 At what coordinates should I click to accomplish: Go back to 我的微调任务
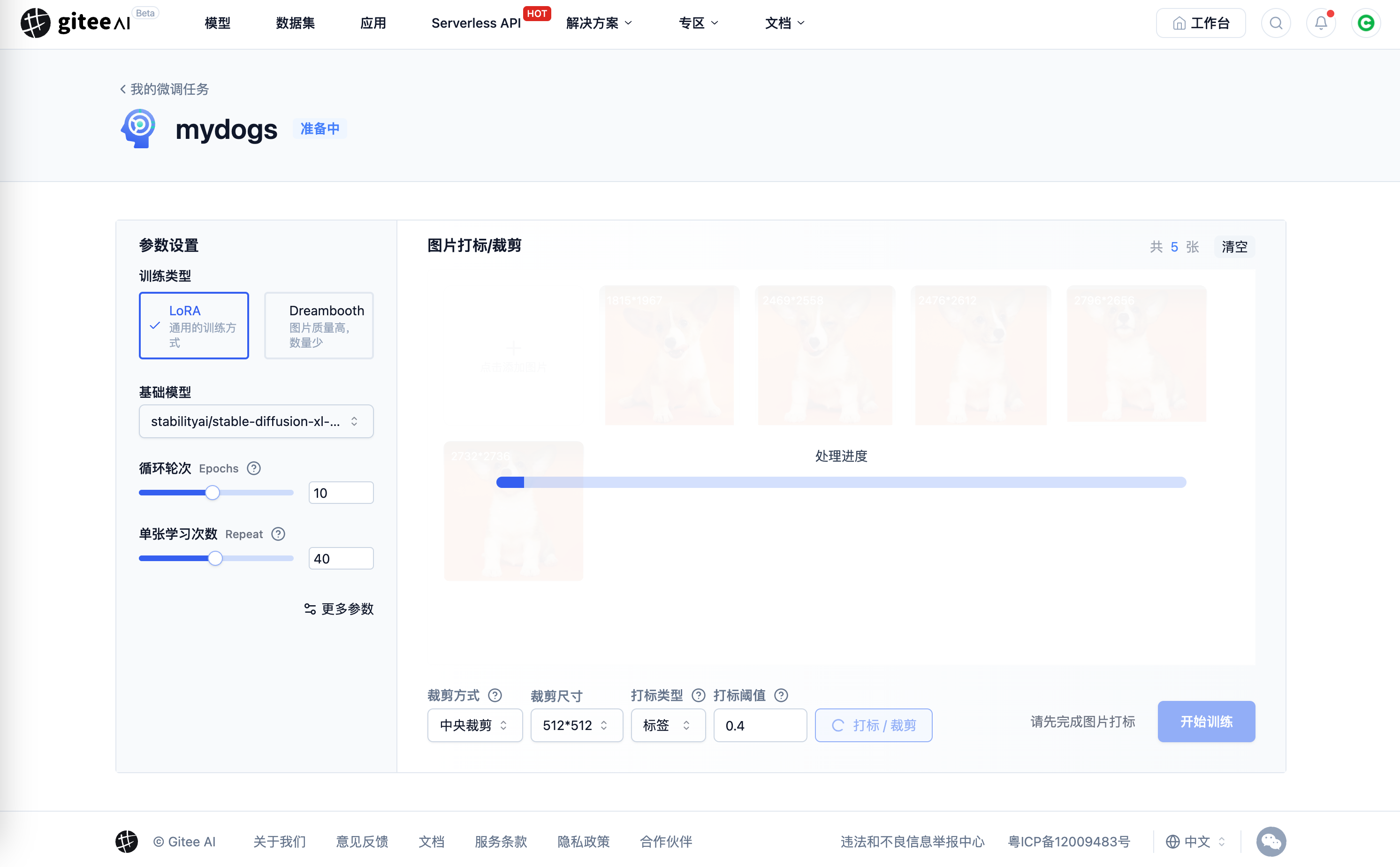tap(164, 89)
